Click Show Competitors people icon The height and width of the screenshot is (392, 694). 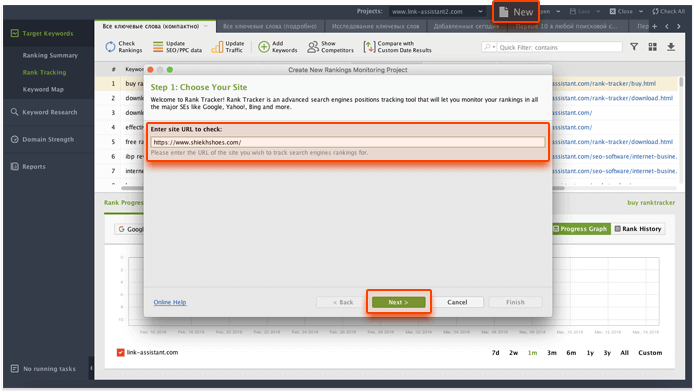(x=313, y=46)
